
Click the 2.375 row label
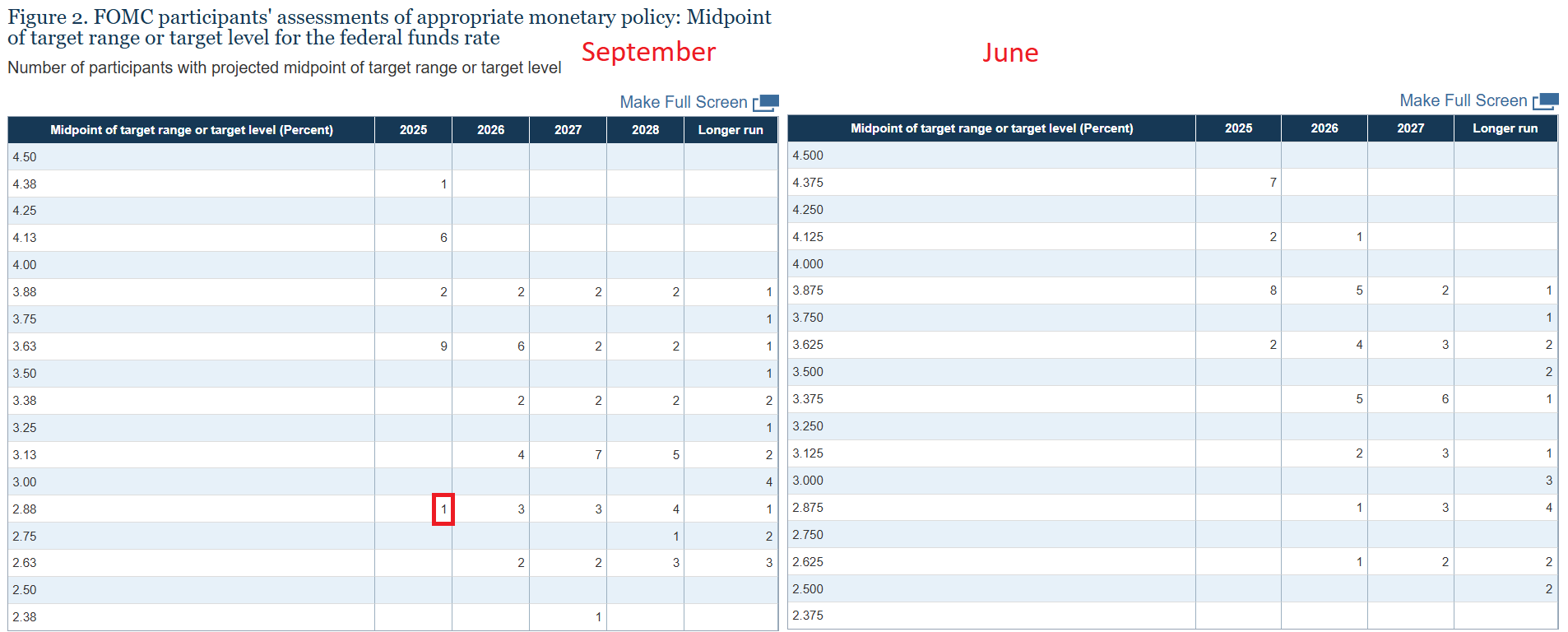[x=808, y=616]
